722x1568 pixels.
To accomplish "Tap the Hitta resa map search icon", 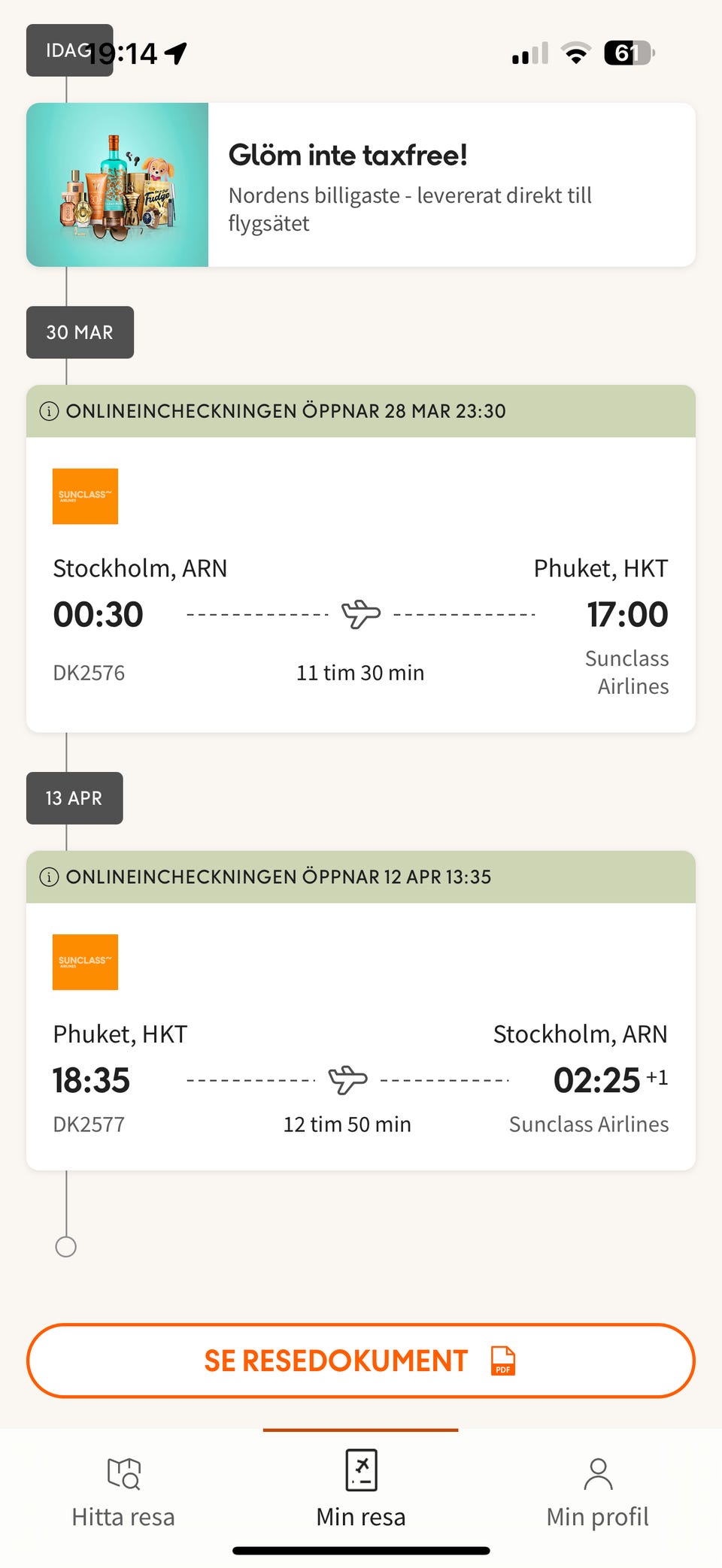I will click(123, 1473).
